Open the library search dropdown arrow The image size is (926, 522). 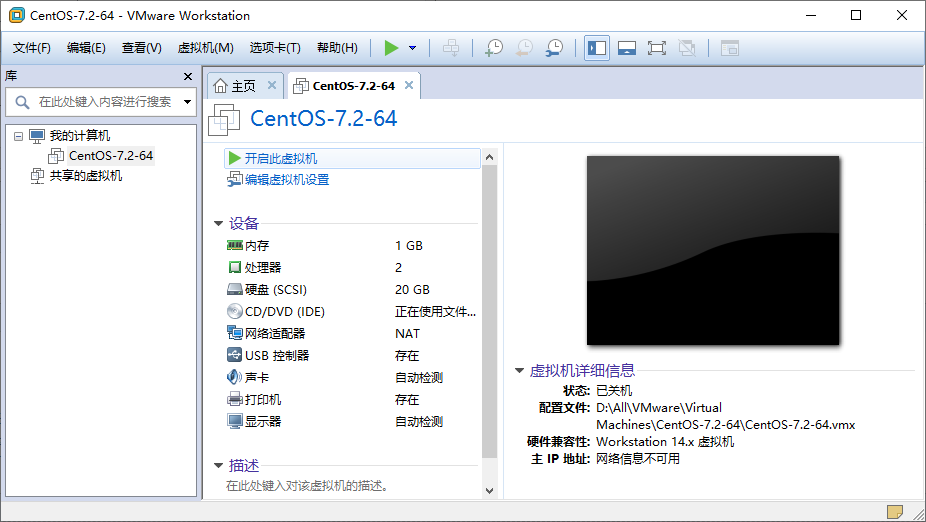[187, 102]
